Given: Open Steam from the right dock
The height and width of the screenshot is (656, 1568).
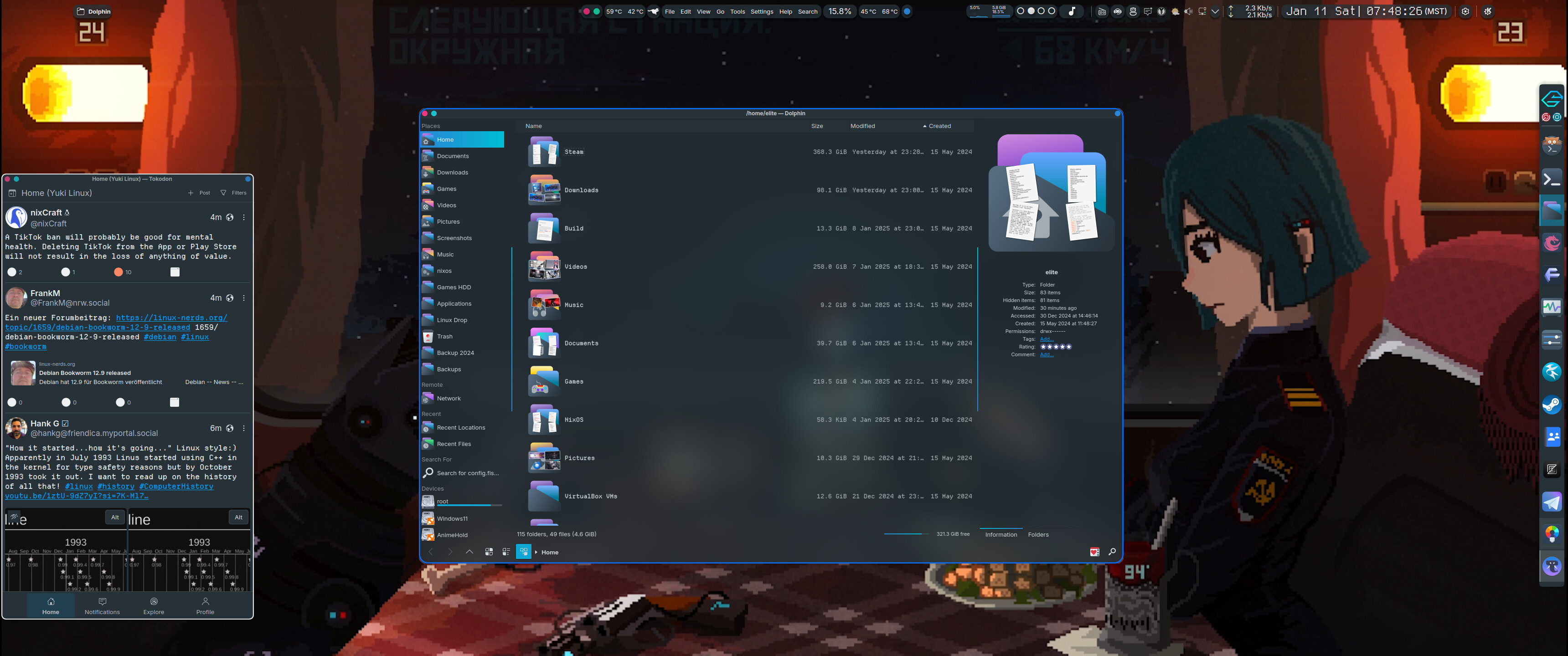Looking at the screenshot, I should click(1552, 405).
